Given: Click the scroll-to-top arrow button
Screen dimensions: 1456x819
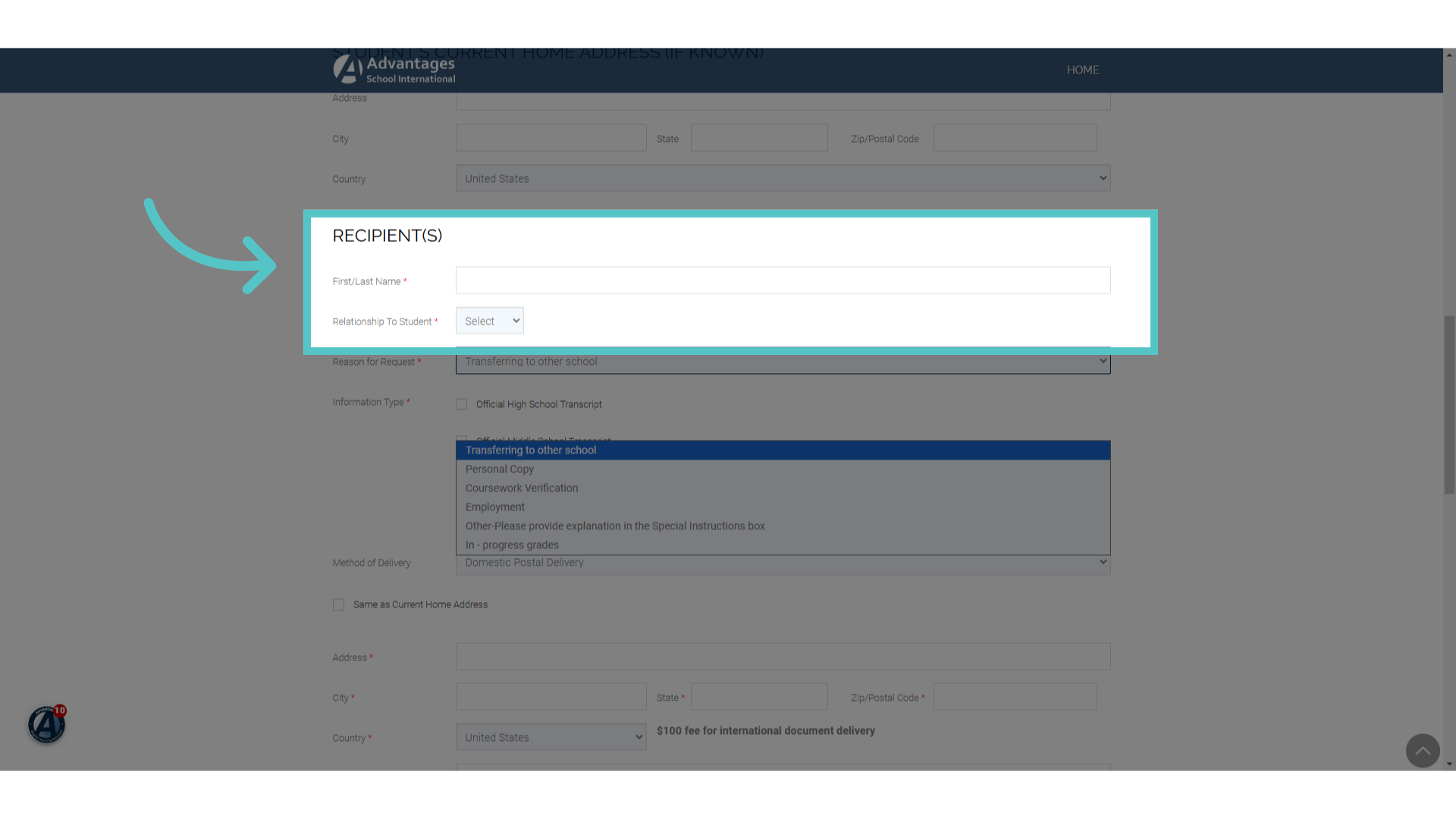Looking at the screenshot, I should point(1423,751).
